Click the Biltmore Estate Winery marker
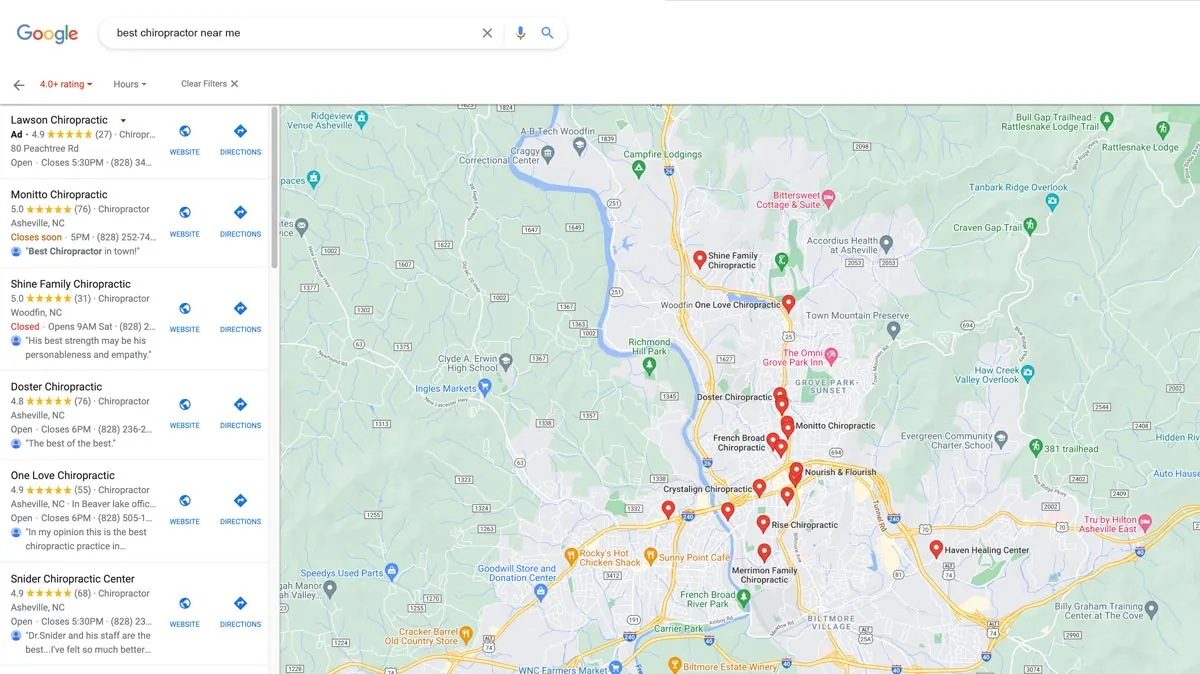The image size is (1200, 674). tap(676, 665)
